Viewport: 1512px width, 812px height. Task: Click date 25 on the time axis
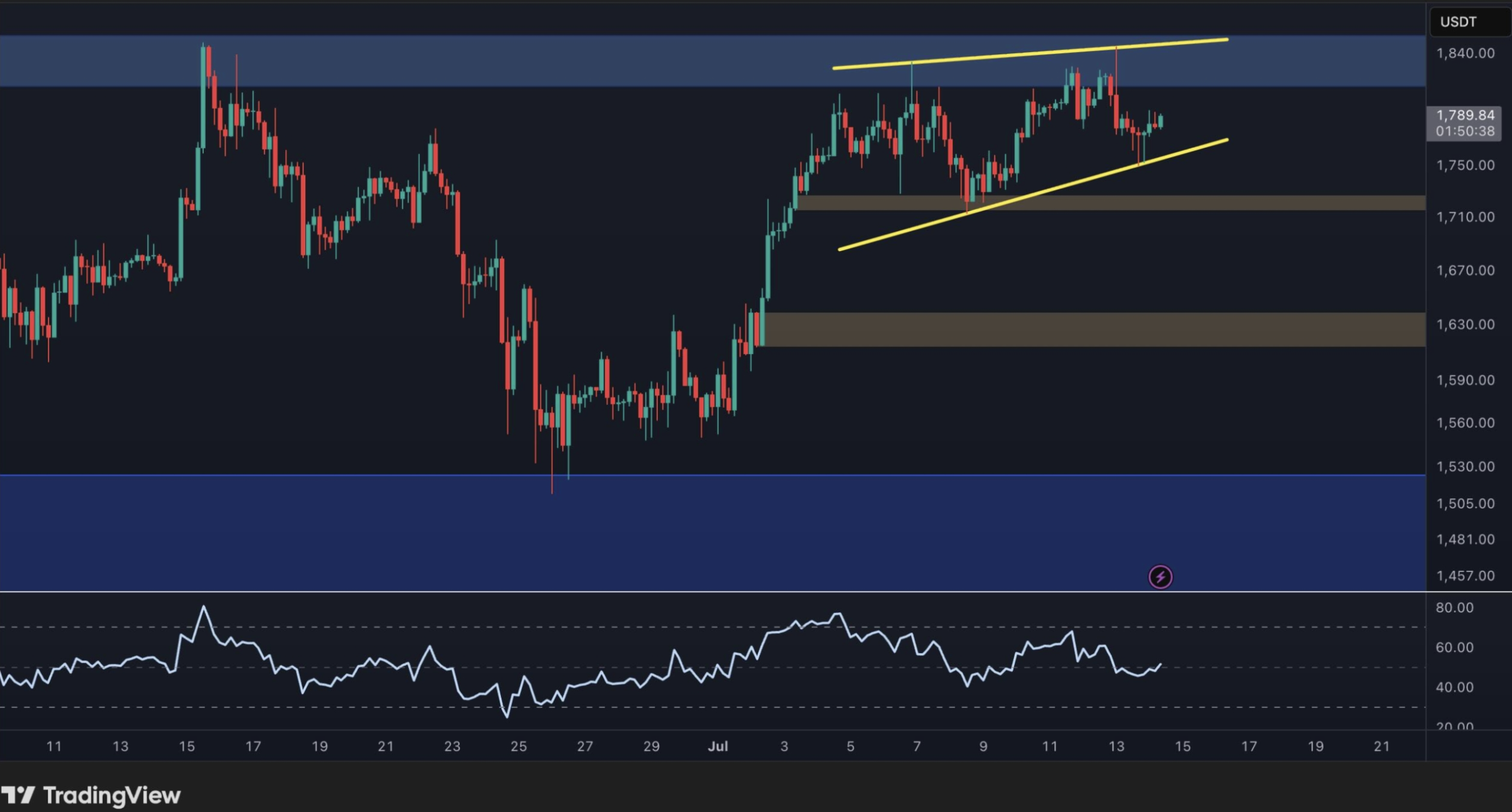tap(519, 746)
